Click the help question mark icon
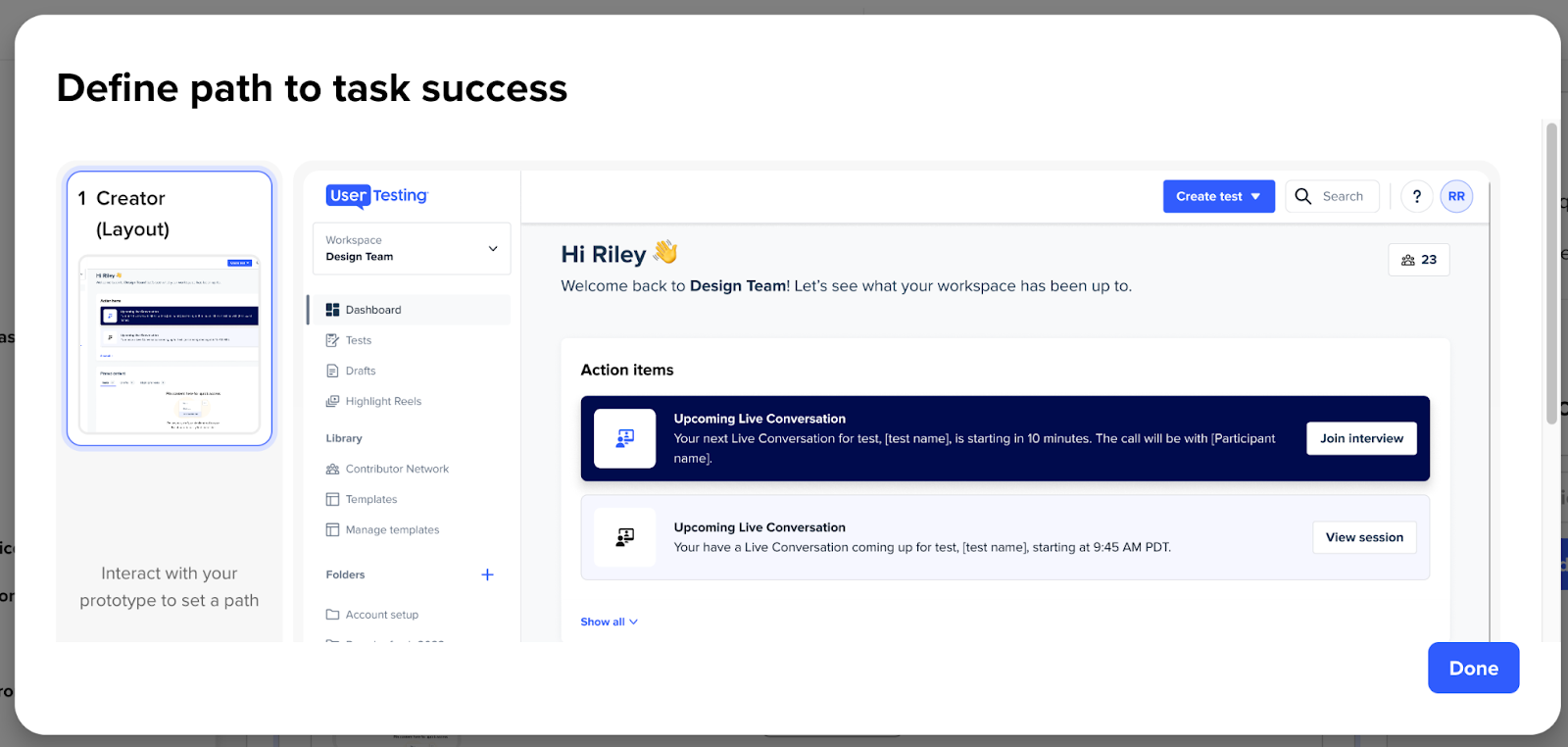1568x747 pixels. [x=1416, y=196]
